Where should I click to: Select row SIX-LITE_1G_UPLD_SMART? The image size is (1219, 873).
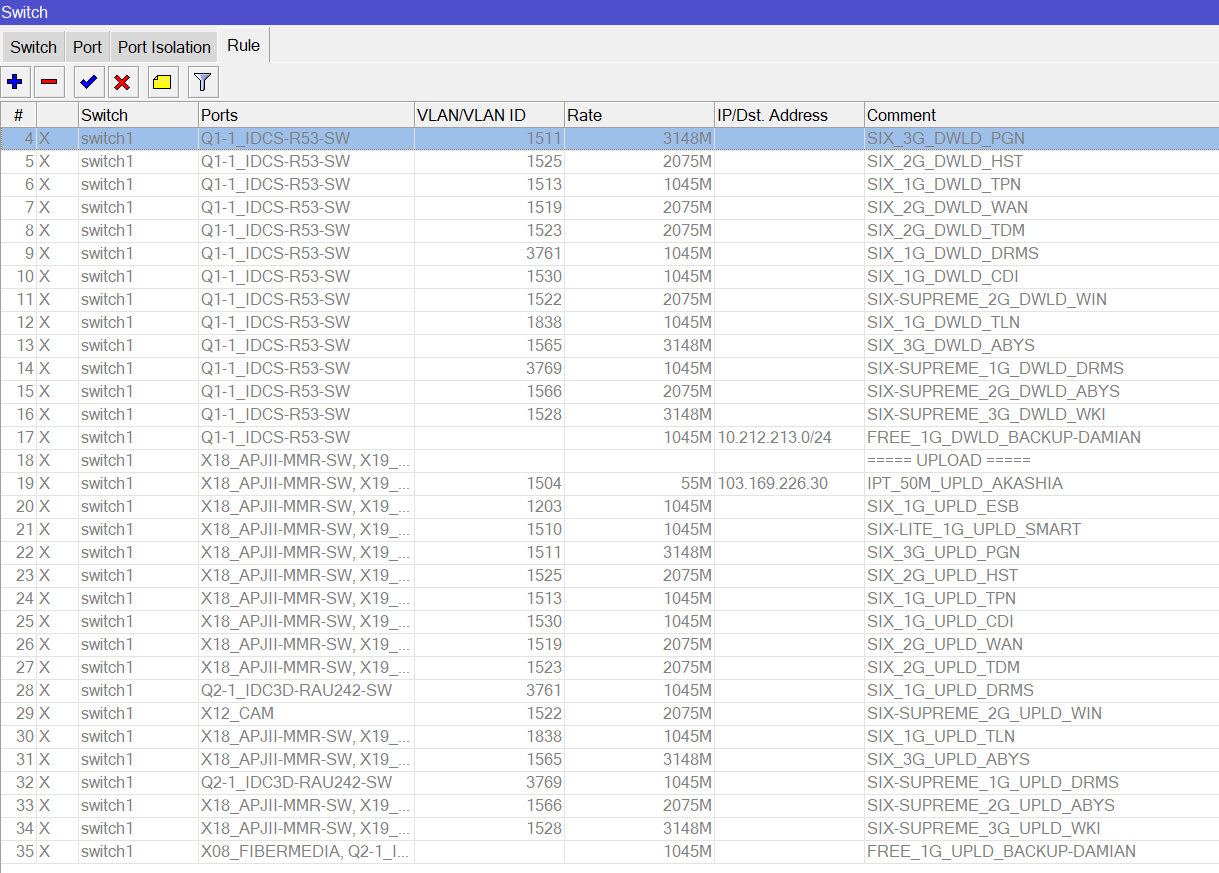(x=609, y=529)
